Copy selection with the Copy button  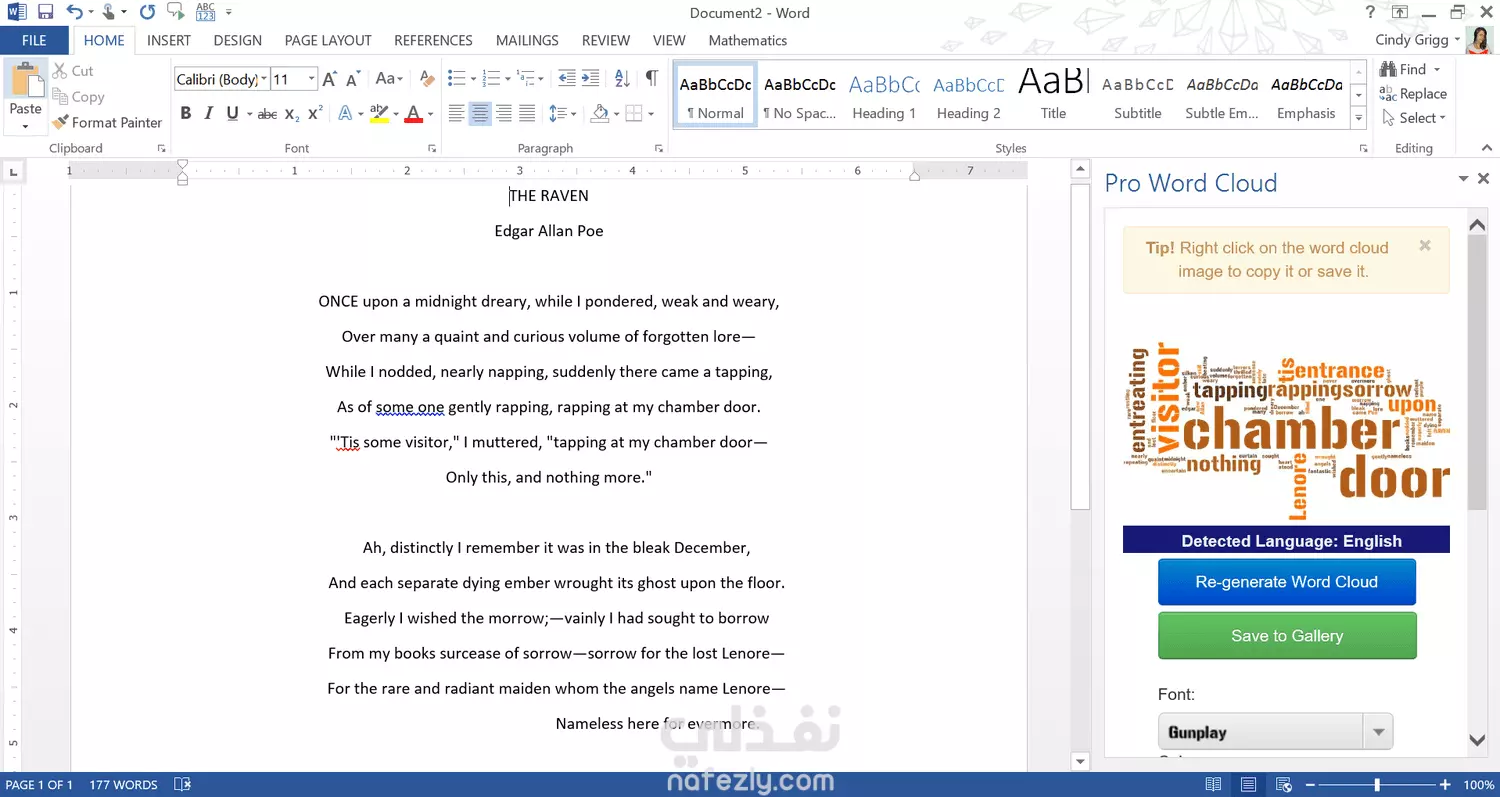coord(78,97)
